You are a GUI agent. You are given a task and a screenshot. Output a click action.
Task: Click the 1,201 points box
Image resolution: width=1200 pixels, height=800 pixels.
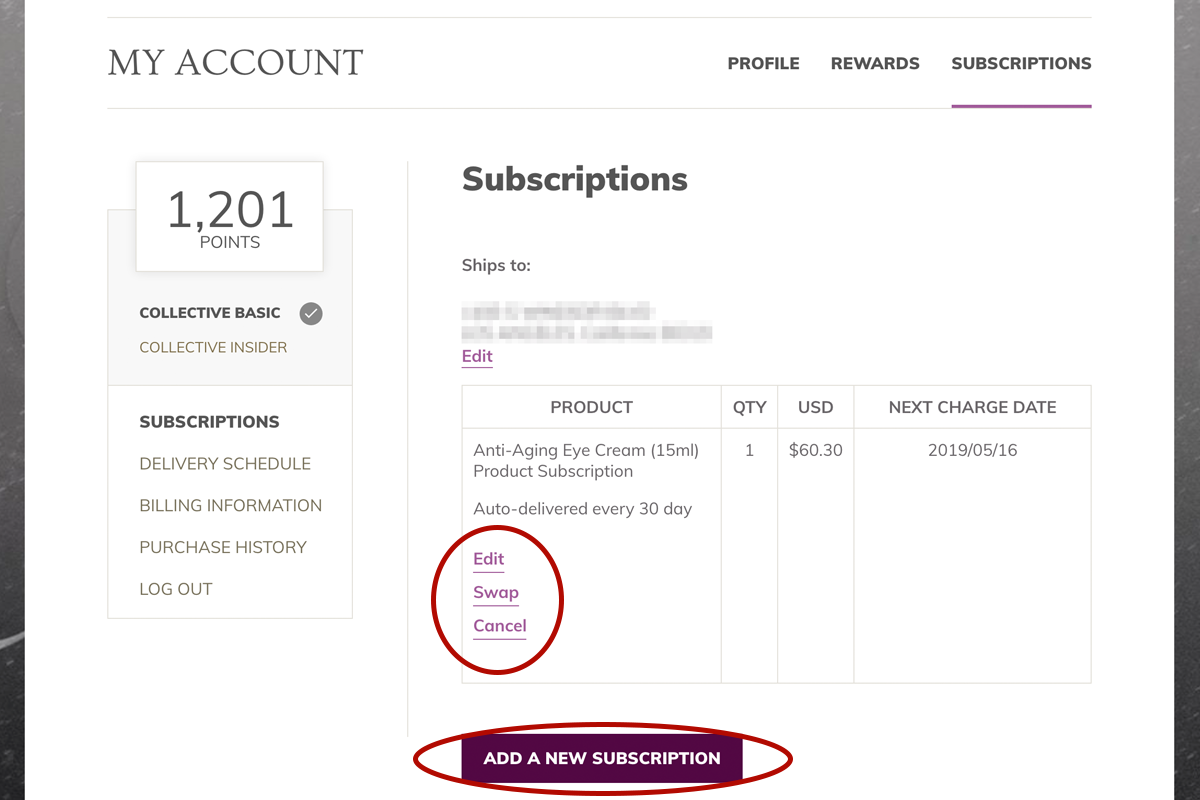tap(229, 217)
